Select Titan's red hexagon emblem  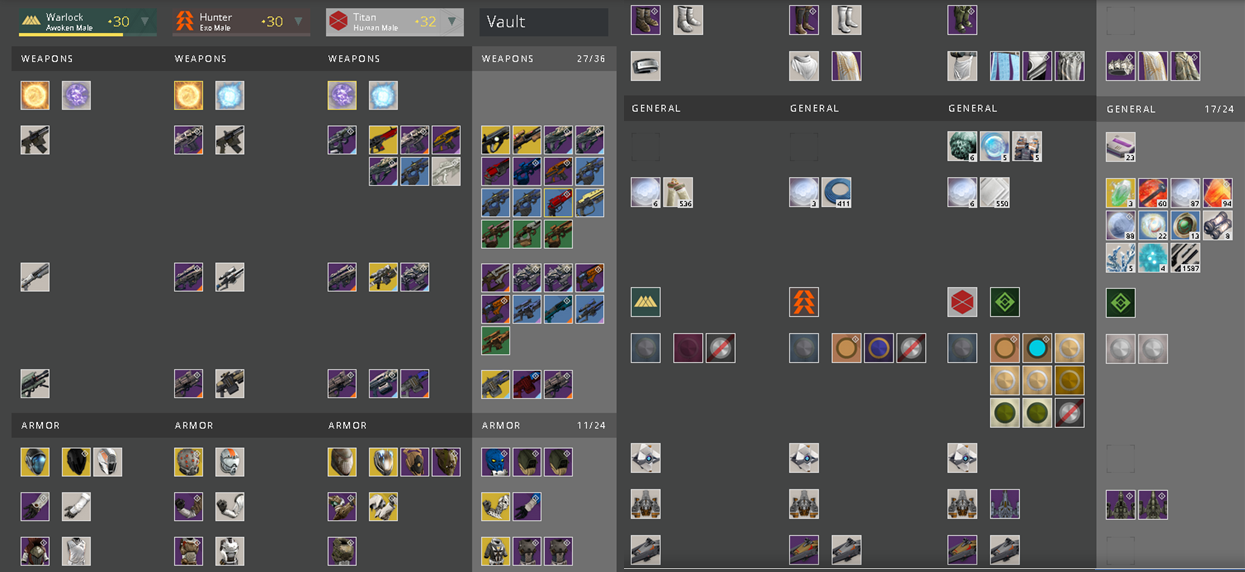pyautogui.click(x=962, y=302)
